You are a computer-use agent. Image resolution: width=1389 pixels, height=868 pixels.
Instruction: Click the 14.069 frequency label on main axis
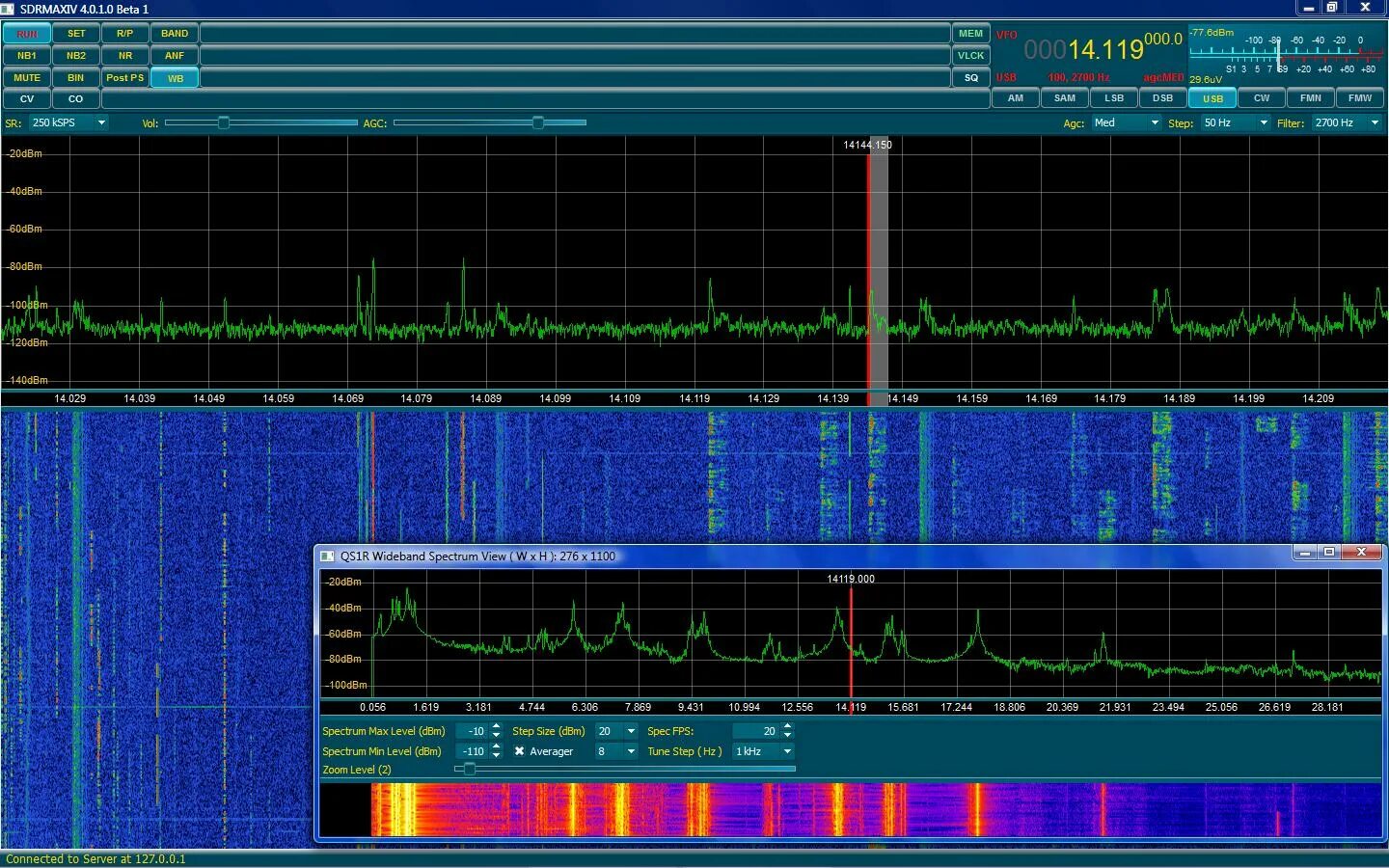[347, 398]
